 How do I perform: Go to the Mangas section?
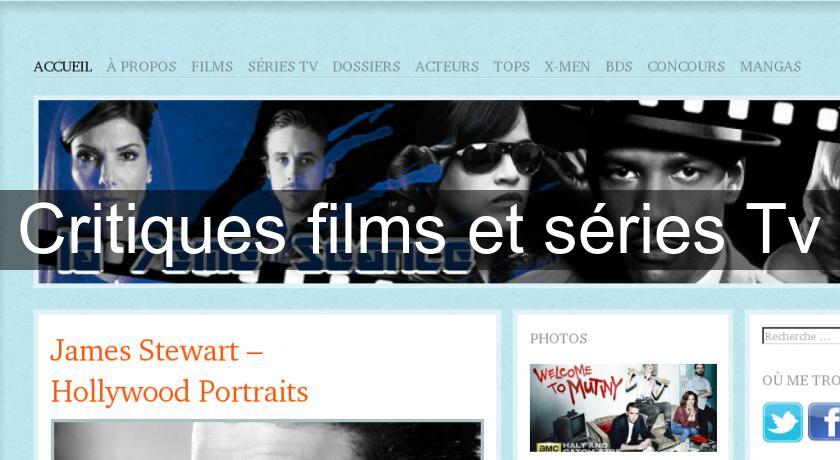[771, 66]
